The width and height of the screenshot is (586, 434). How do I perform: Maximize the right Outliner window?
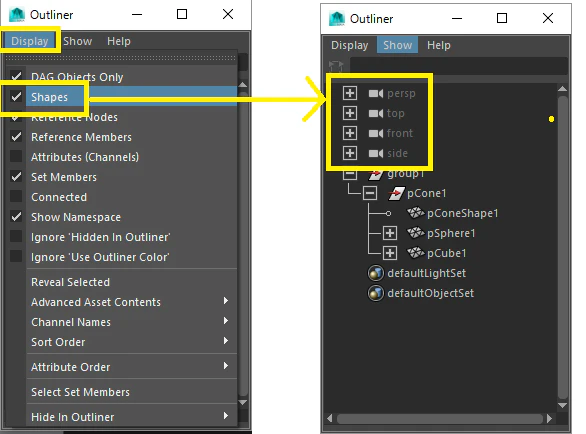[x=502, y=18]
